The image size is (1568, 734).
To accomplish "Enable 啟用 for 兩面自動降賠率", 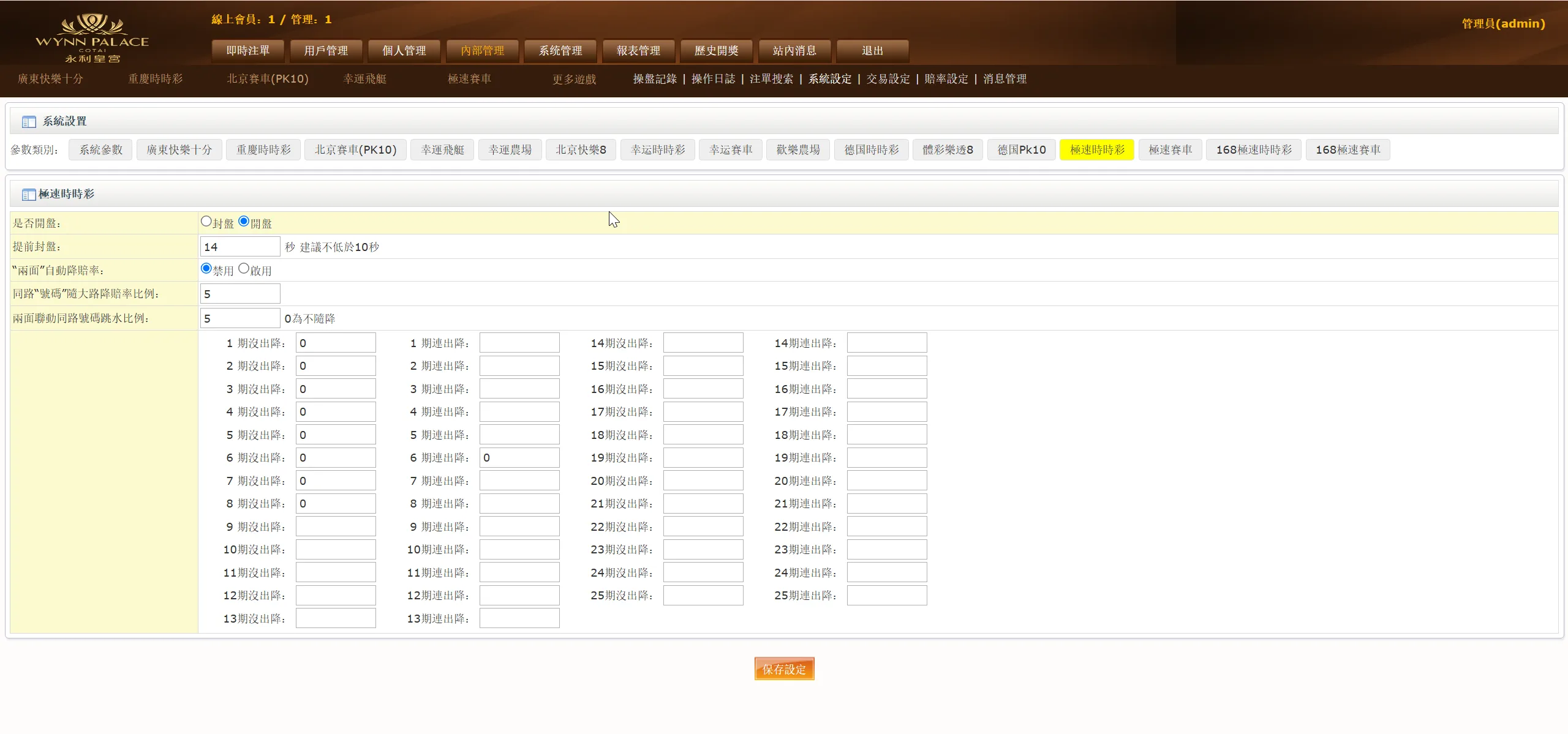I will 244,268.
